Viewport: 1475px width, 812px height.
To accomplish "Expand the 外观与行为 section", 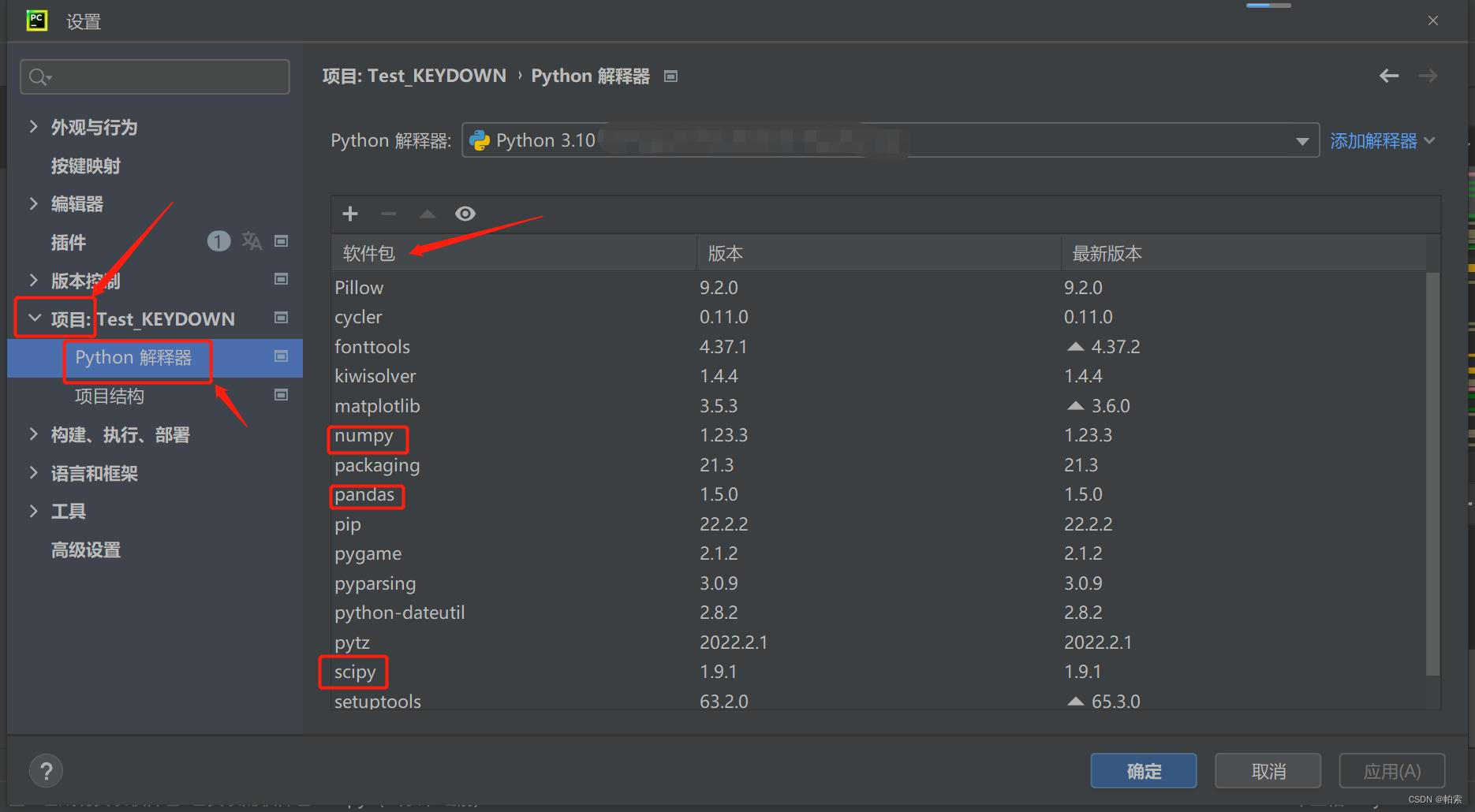I will [x=33, y=126].
